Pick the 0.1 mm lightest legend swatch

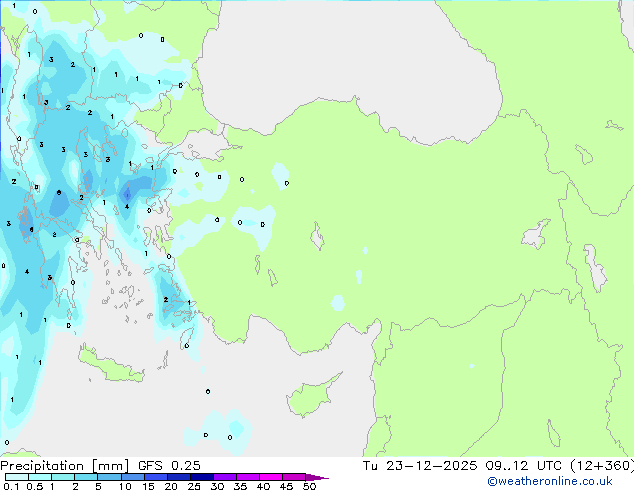coord(14,478)
